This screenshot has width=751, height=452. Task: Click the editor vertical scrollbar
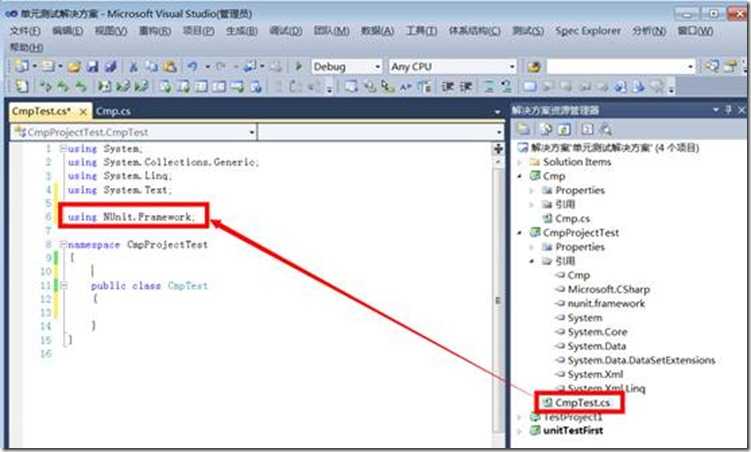498,300
